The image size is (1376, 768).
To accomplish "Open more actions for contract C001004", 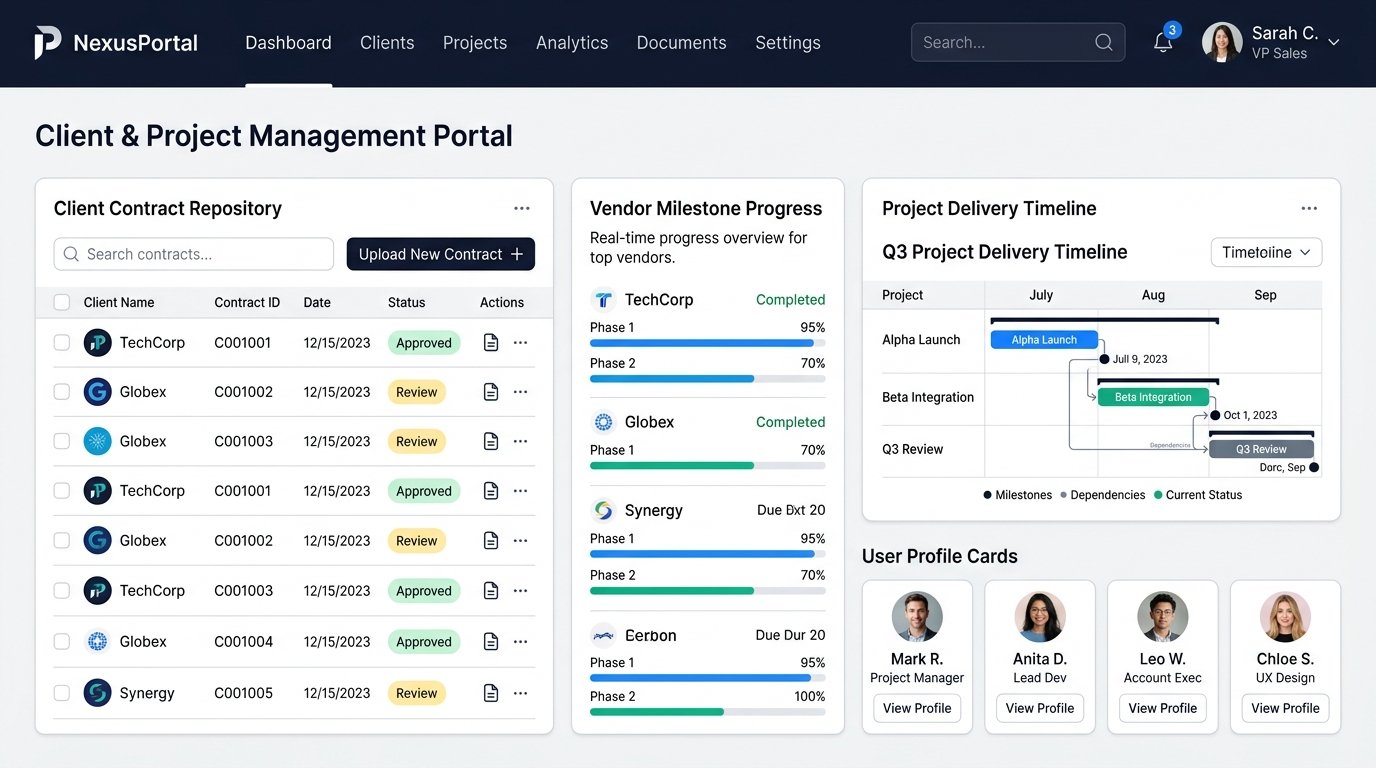I will coord(520,641).
